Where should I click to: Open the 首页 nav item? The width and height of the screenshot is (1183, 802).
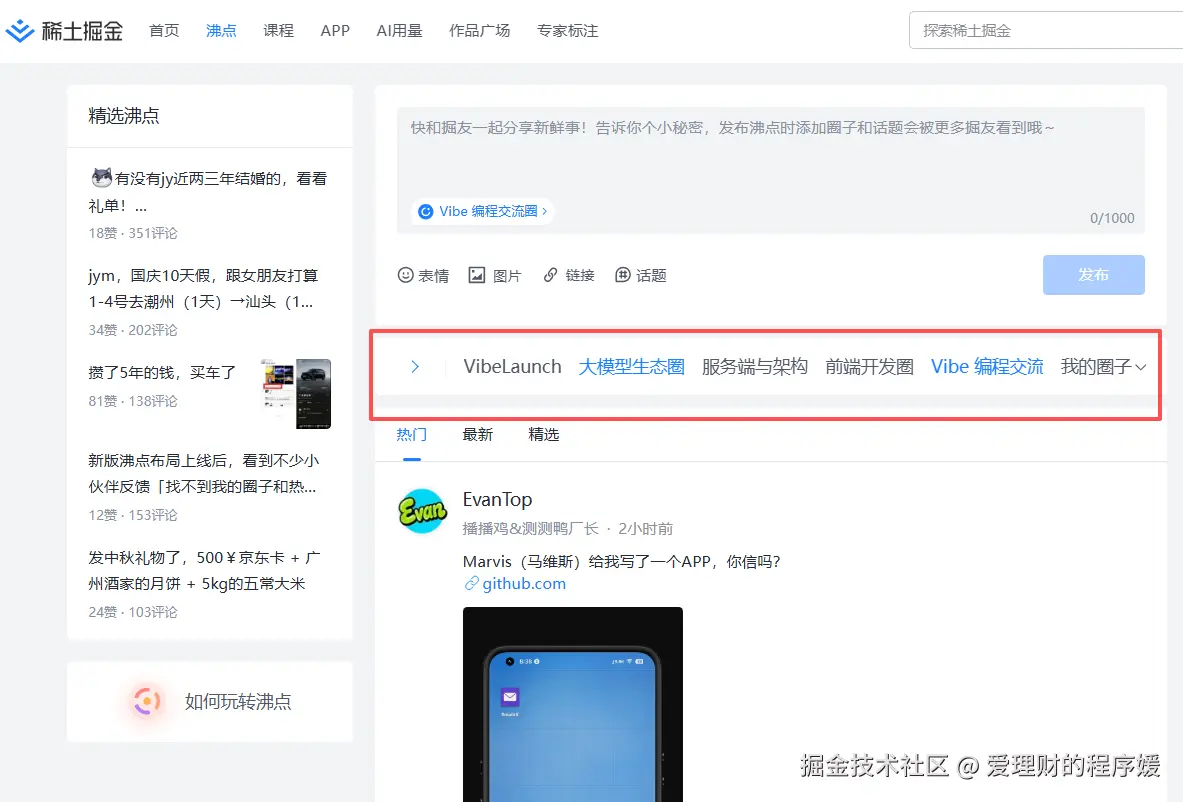(x=164, y=31)
